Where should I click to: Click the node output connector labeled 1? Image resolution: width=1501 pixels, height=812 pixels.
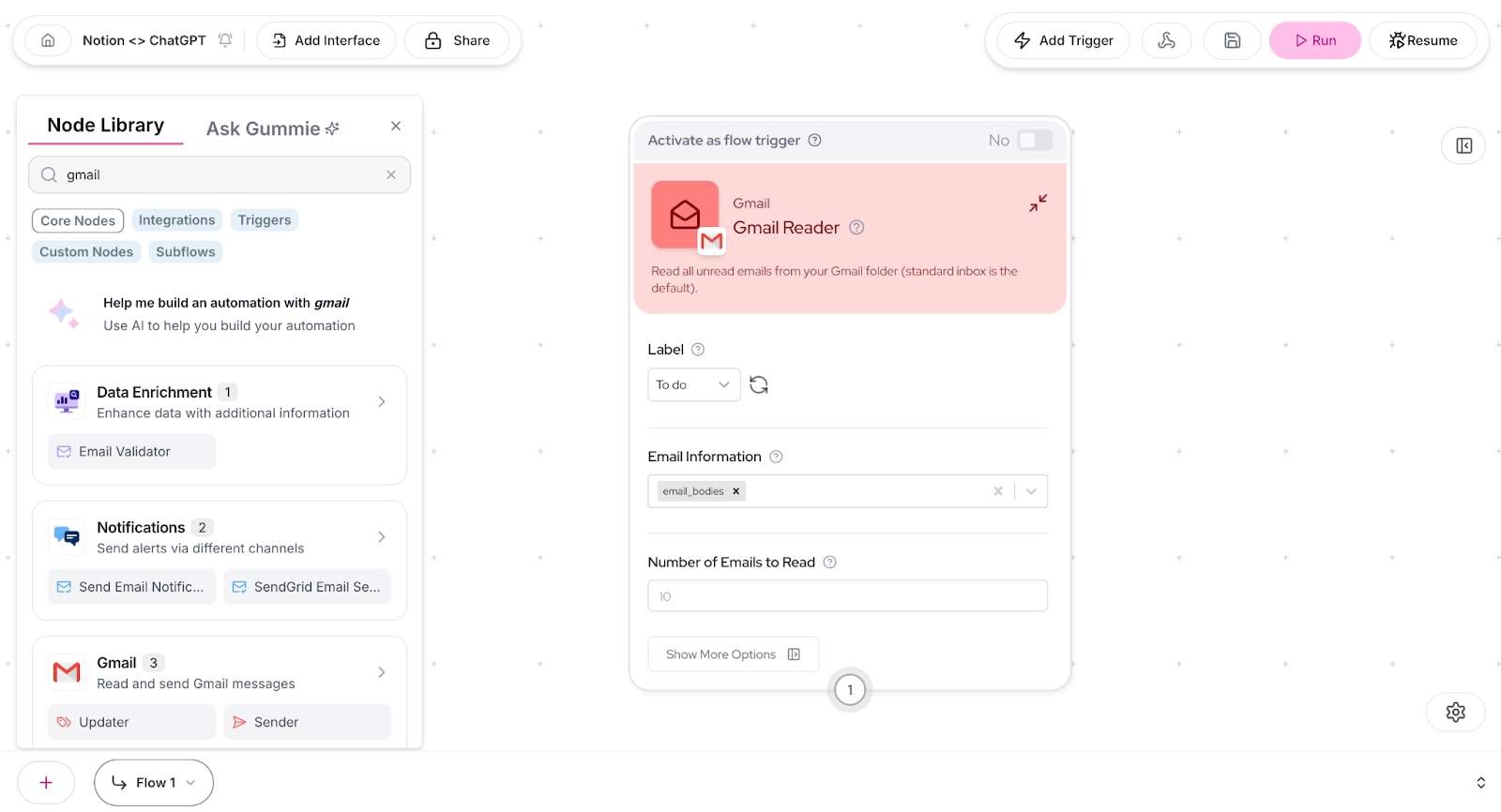[850, 690]
